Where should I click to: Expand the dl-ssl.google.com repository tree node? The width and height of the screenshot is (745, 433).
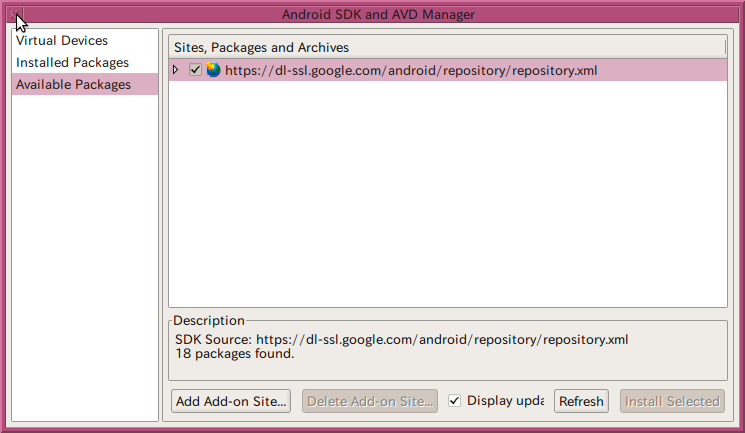(x=175, y=70)
